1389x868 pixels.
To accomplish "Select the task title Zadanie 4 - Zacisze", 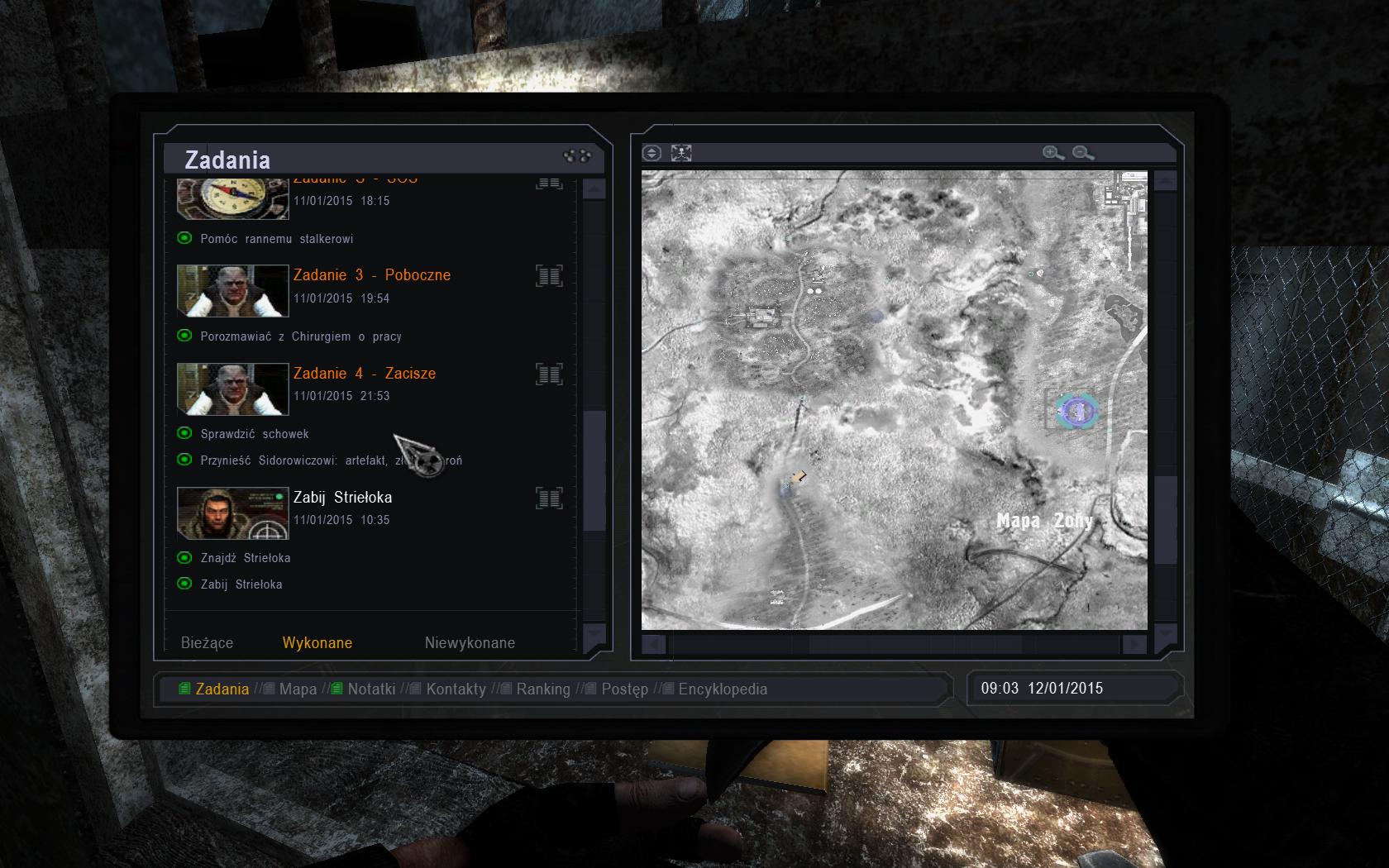I will (x=365, y=374).
